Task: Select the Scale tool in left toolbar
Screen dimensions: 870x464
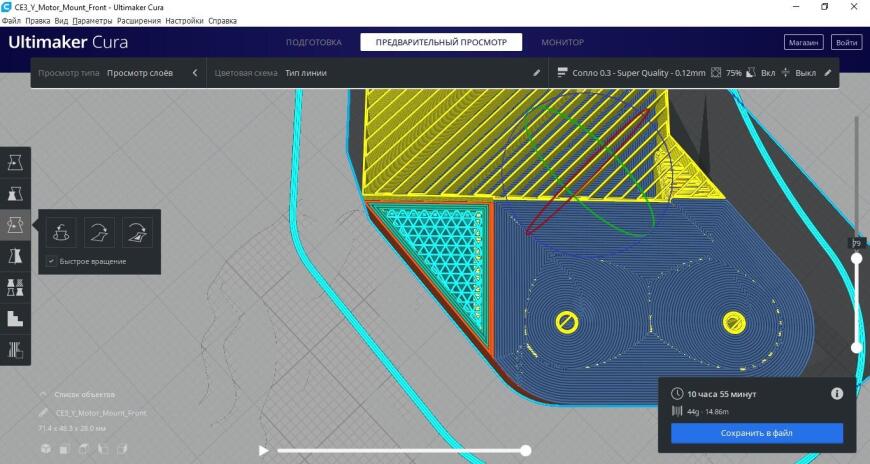Action: (x=15, y=194)
